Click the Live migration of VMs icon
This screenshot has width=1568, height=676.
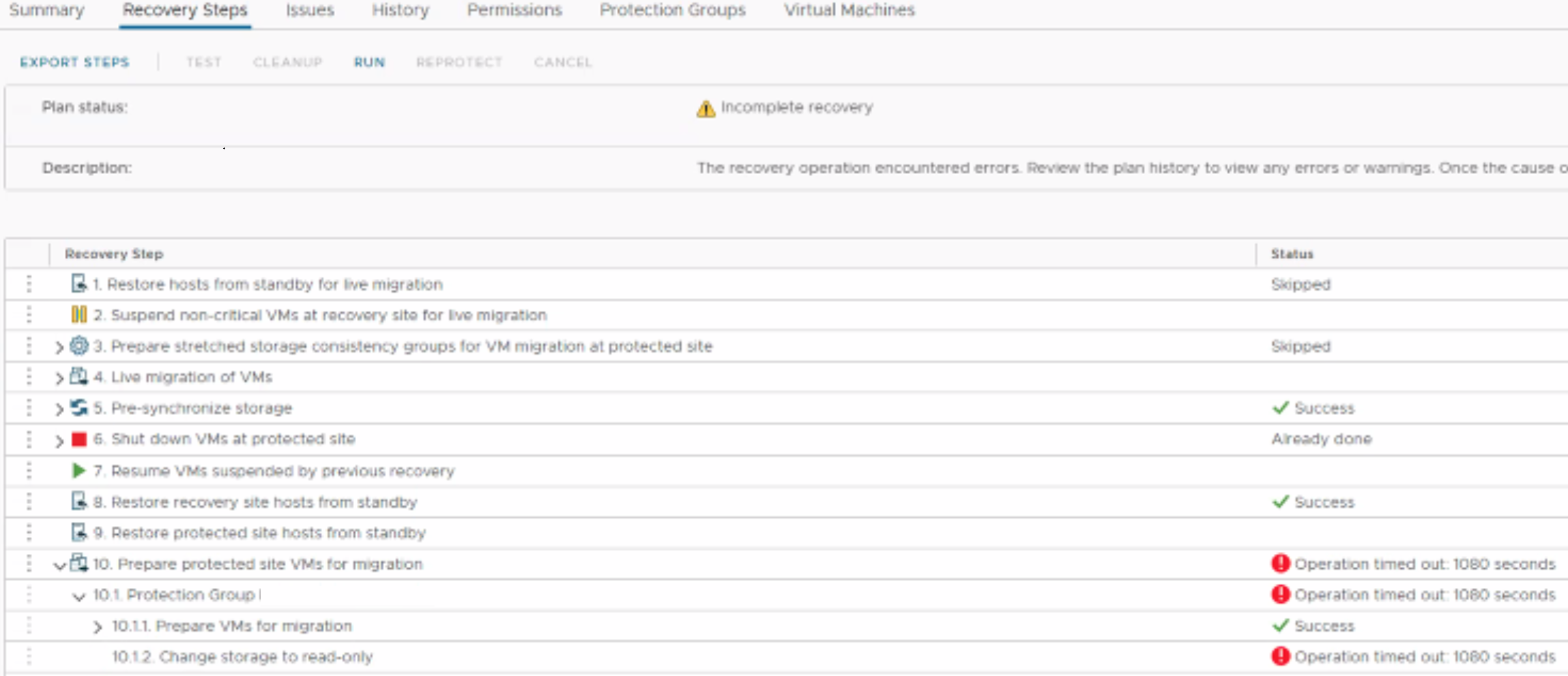(79, 377)
